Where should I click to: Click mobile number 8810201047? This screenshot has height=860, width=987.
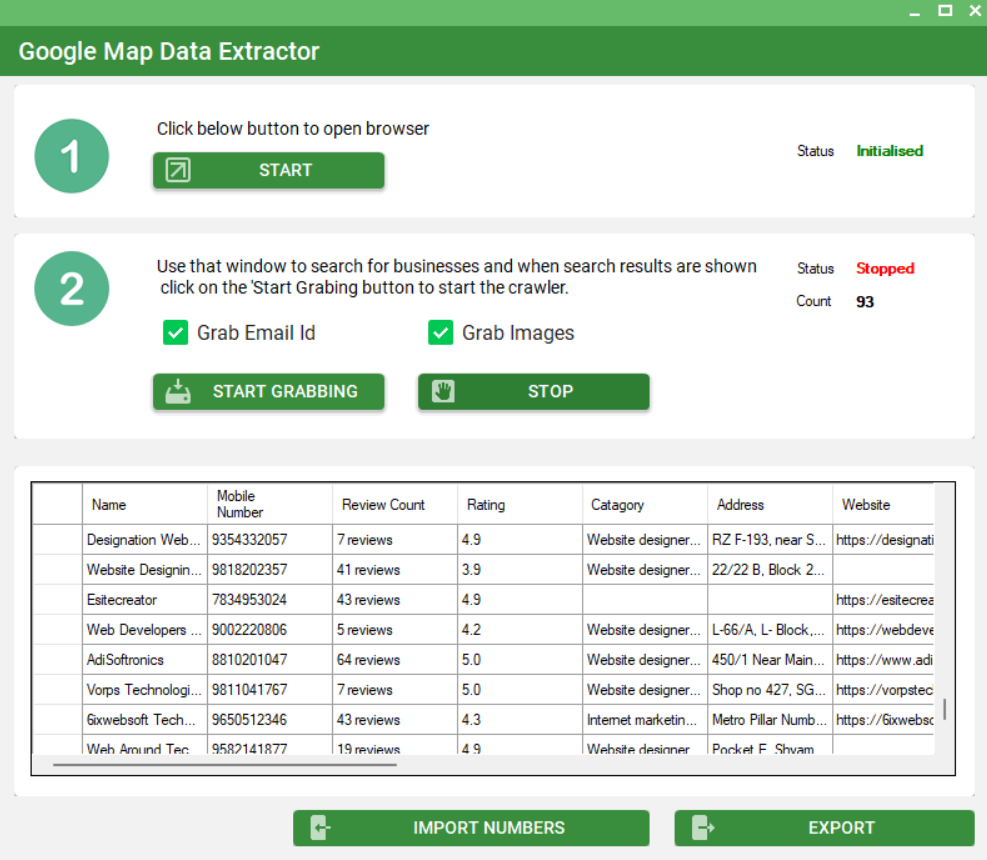tap(269, 660)
